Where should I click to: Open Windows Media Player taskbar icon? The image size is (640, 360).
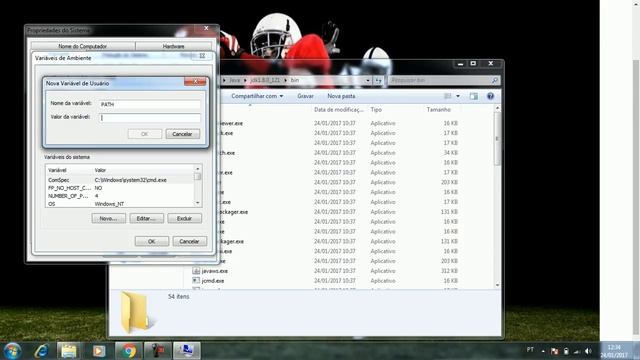[98, 351]
